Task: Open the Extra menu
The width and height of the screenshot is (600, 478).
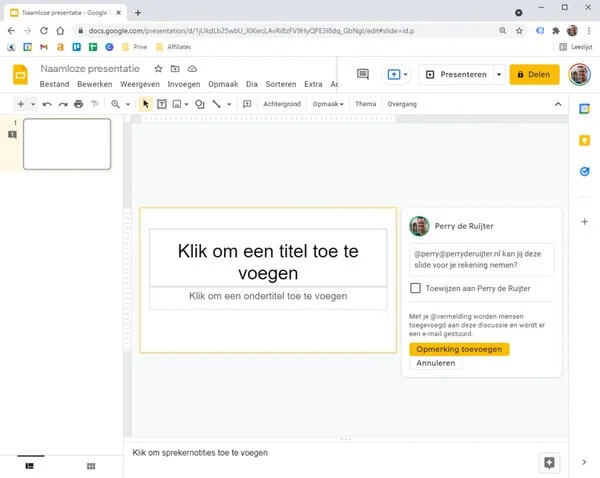Action: pyautogui.click(x=313, y=84)
